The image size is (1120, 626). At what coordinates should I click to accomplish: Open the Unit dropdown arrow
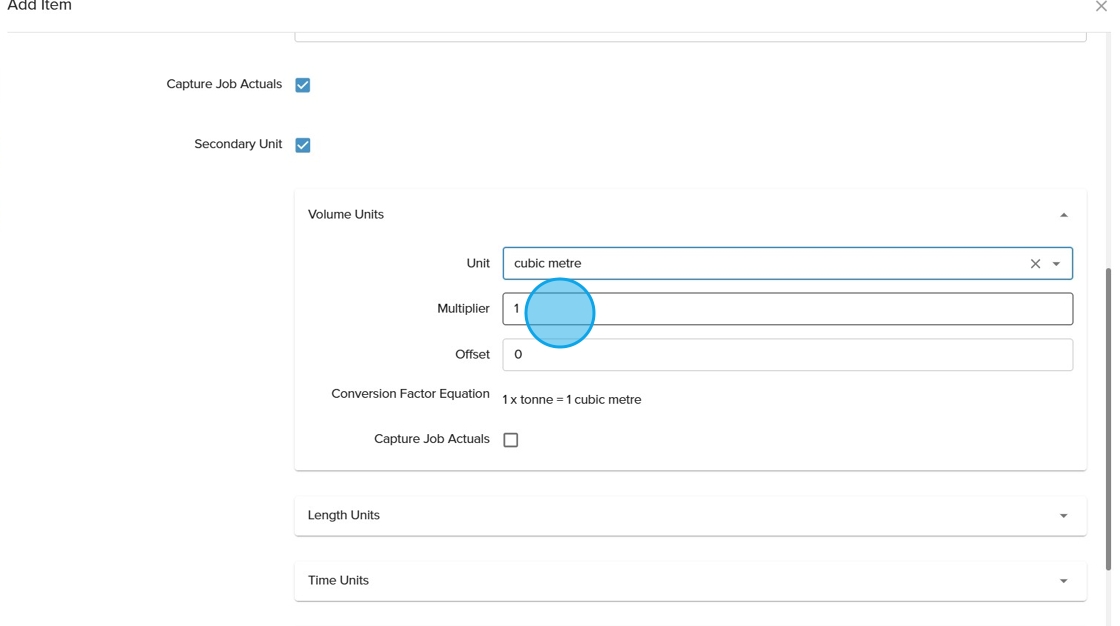[1057, 264]
